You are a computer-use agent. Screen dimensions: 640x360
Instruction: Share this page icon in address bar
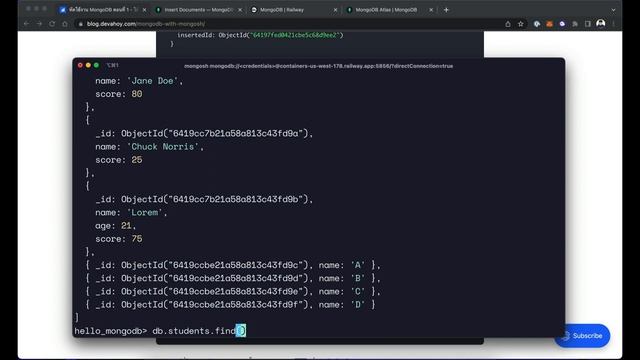coord(508,24)
